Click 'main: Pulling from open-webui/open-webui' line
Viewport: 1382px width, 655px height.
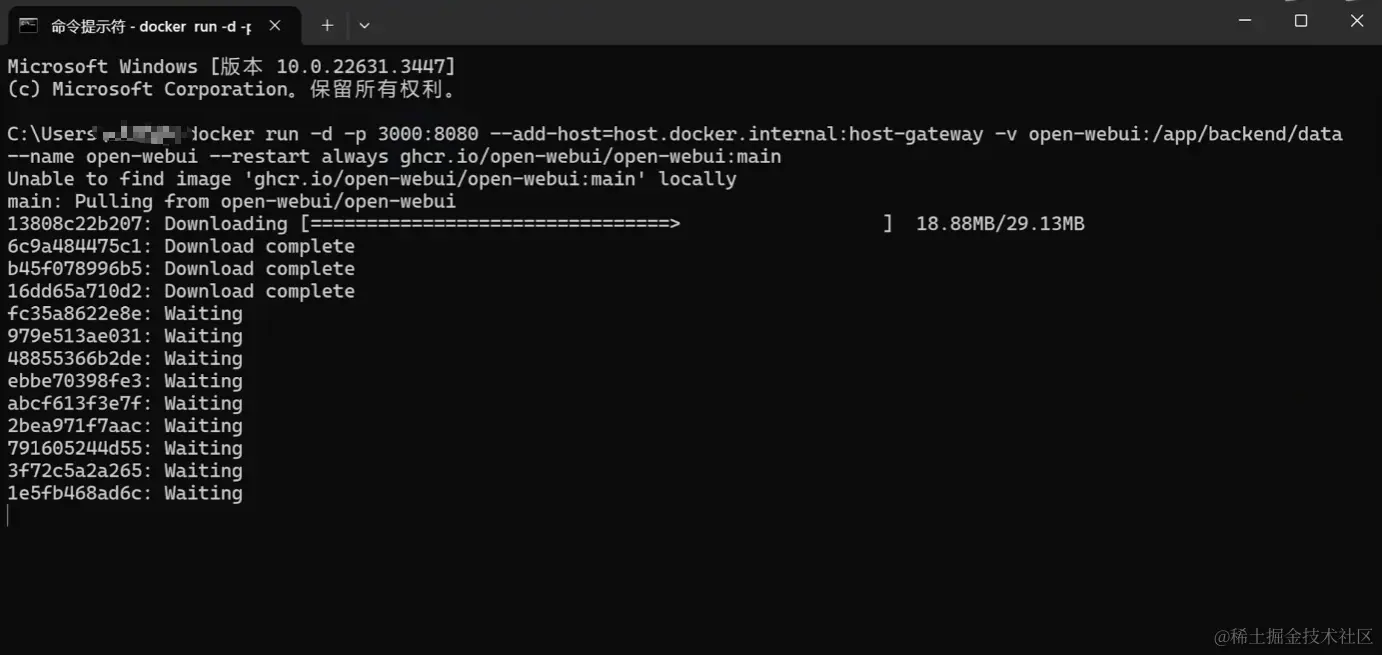231,201
